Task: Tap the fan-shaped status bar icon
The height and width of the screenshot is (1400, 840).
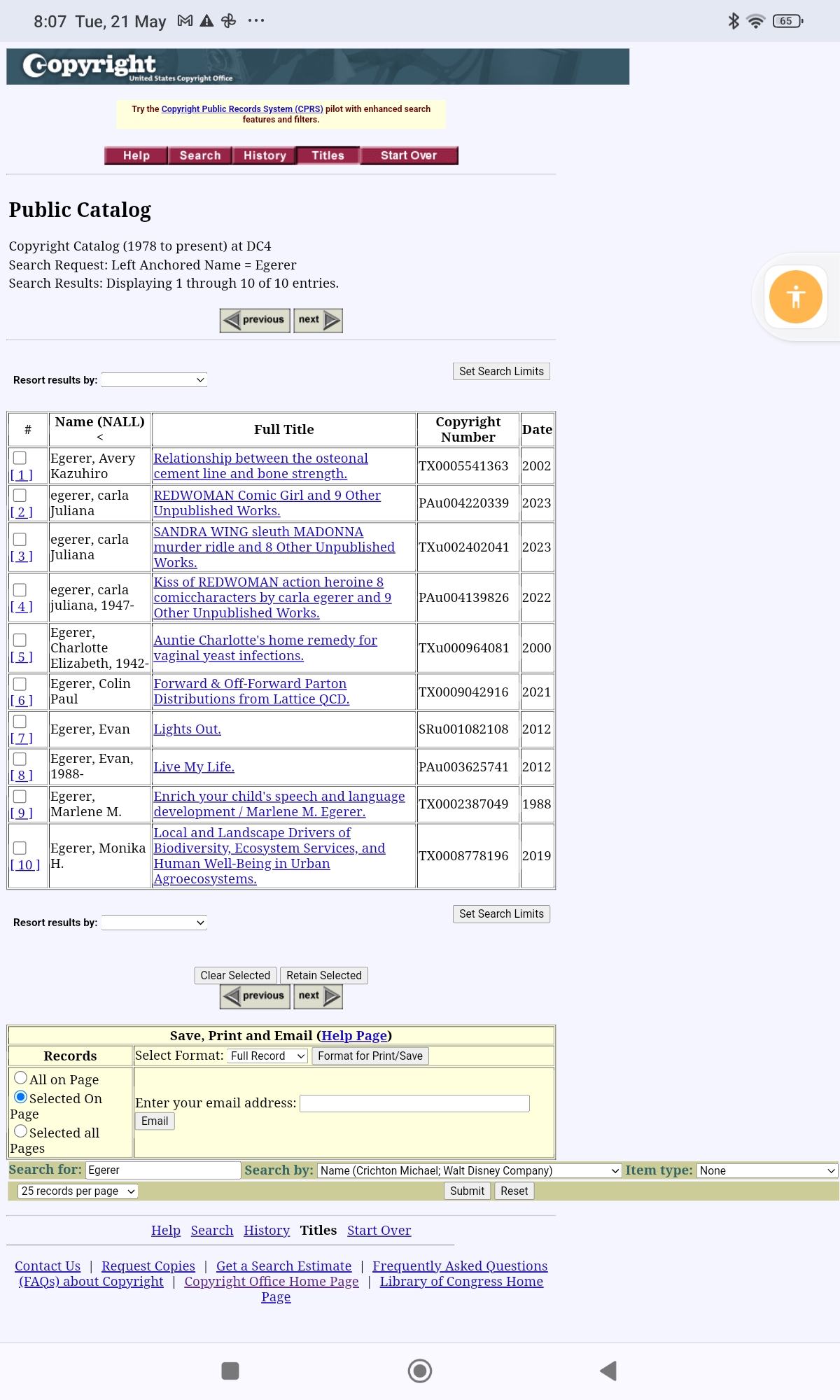Action: pyautogui.click(x=228, y=21)
